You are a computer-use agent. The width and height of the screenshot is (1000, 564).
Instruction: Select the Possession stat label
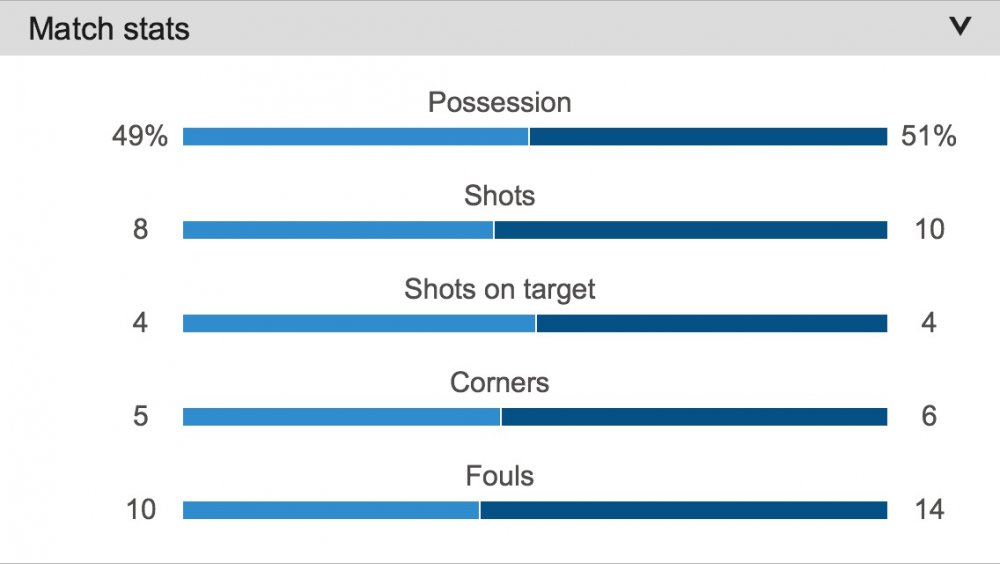point(499,103)
